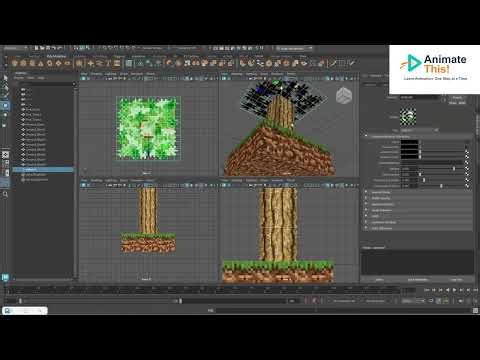Collapse the expanded material attributes section

click(366, 137)
